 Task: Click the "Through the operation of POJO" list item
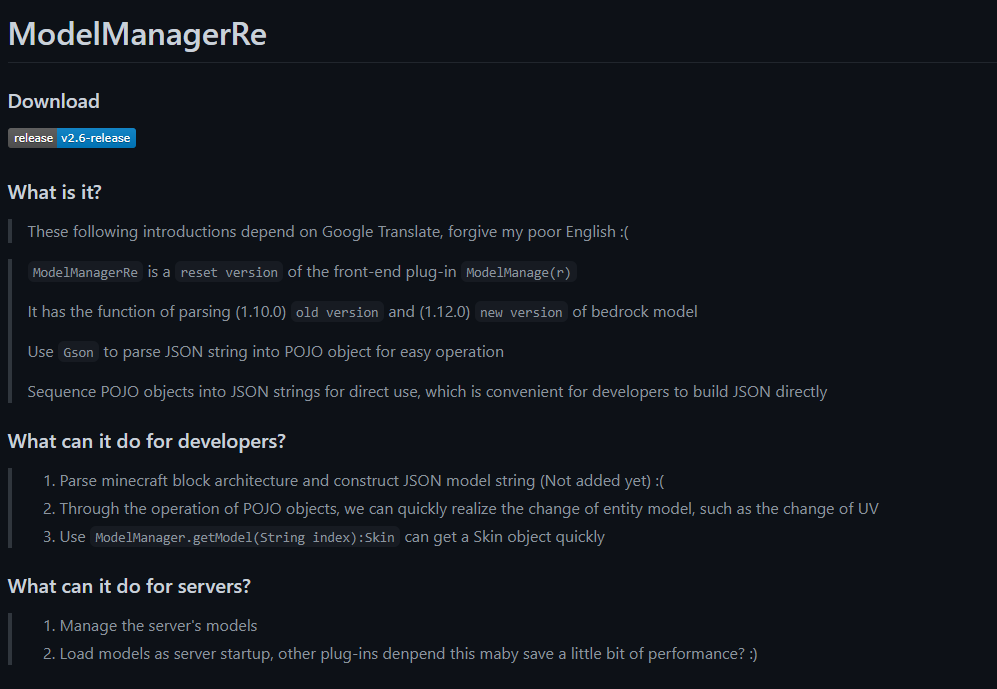[469, 509]
